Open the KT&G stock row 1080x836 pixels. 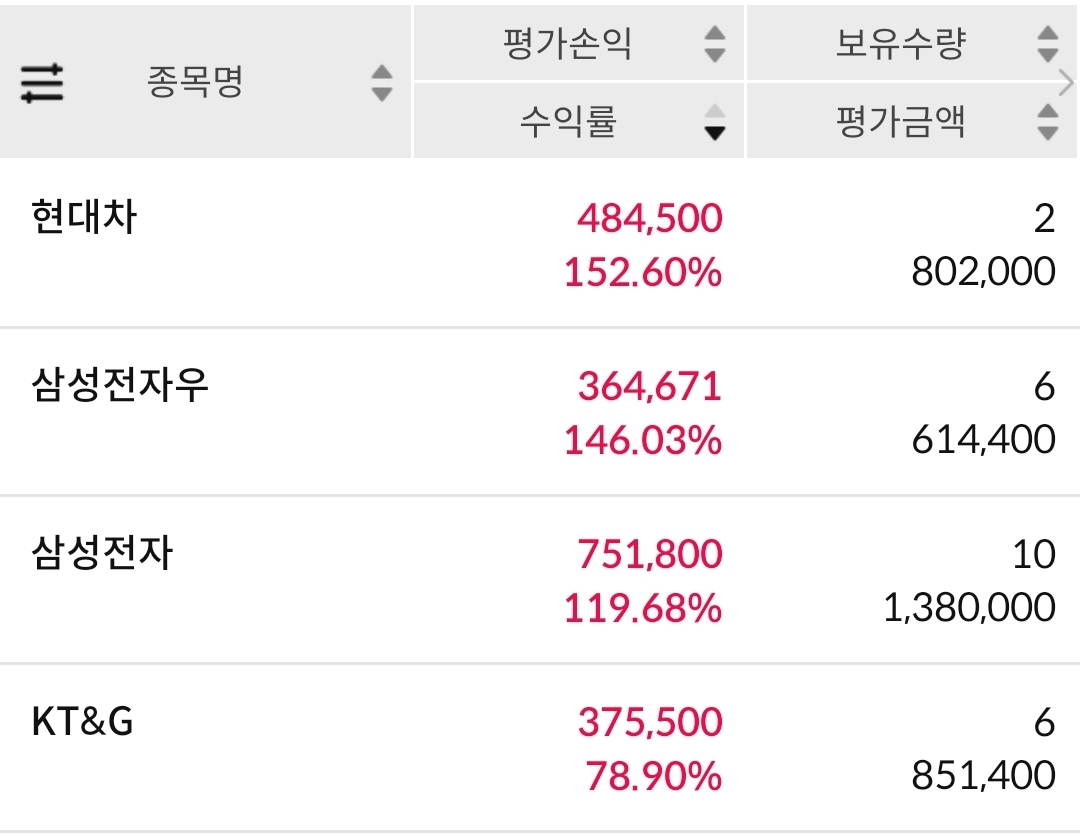coord(540,748)
